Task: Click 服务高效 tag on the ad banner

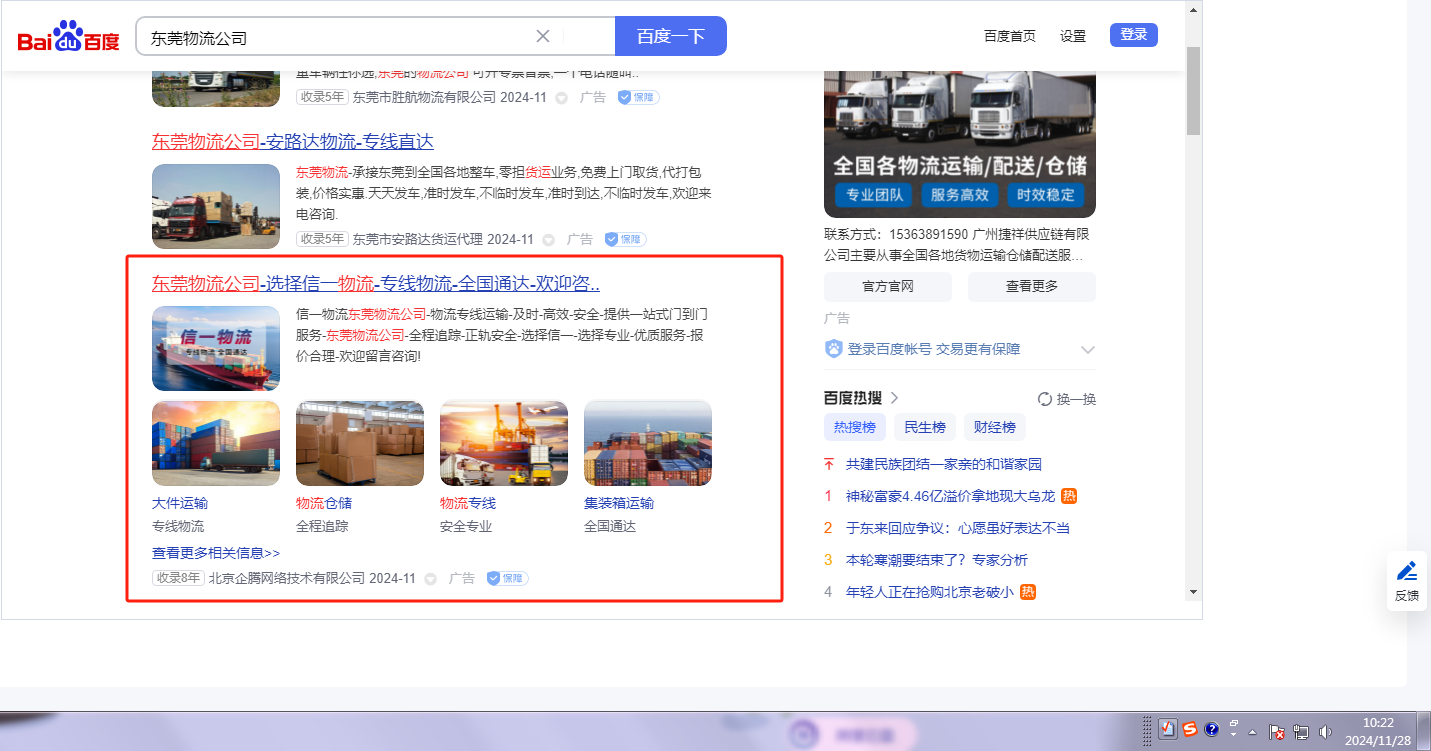Action: point(960,195)
